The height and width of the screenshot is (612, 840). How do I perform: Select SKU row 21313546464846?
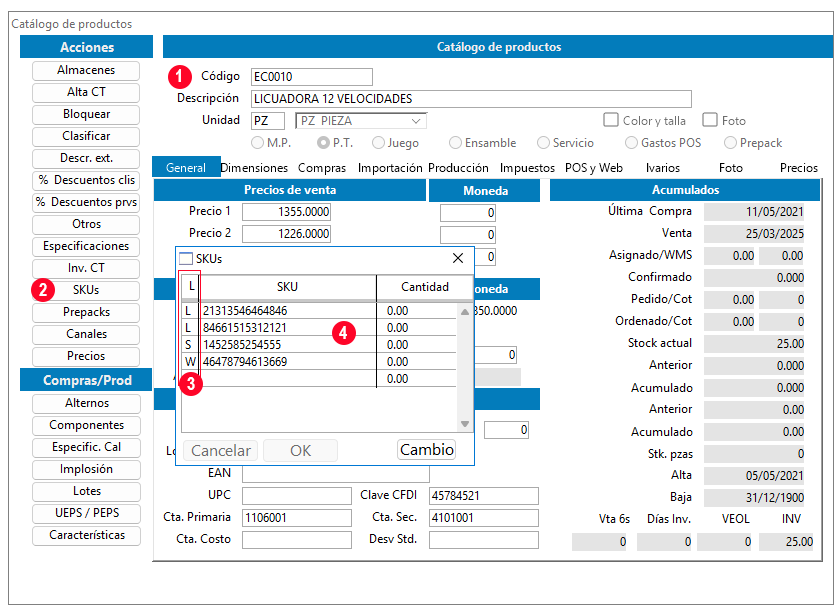(319, 311)
